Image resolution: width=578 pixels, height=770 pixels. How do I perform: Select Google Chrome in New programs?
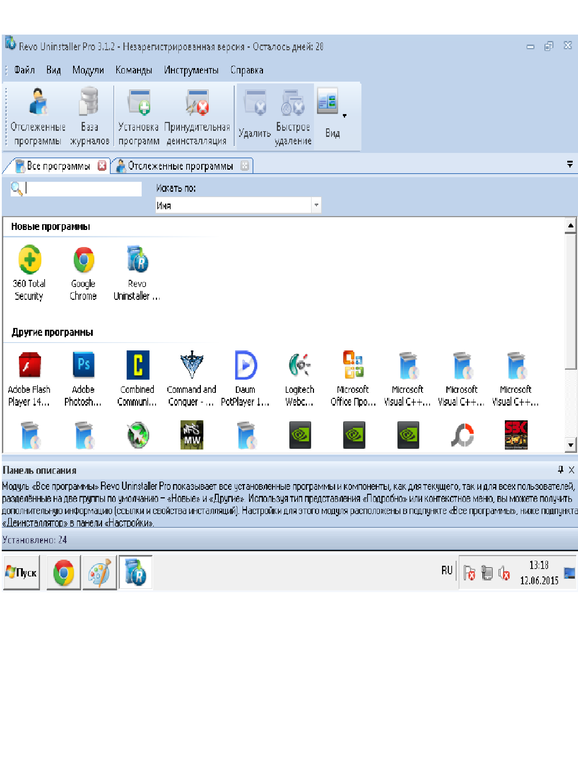pos(83,273)
